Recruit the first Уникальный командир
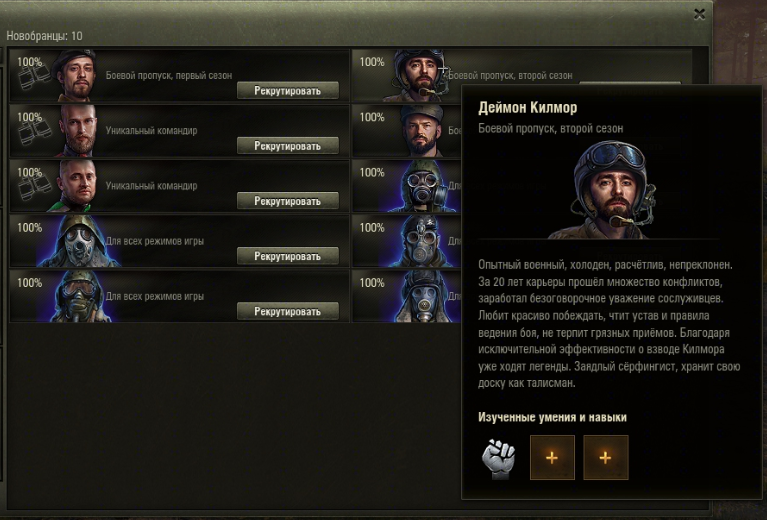 [x=288, y=146]
